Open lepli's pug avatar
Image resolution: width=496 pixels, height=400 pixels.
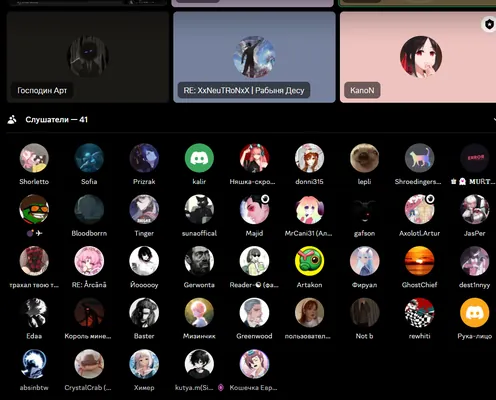click(x=364, y=158)
